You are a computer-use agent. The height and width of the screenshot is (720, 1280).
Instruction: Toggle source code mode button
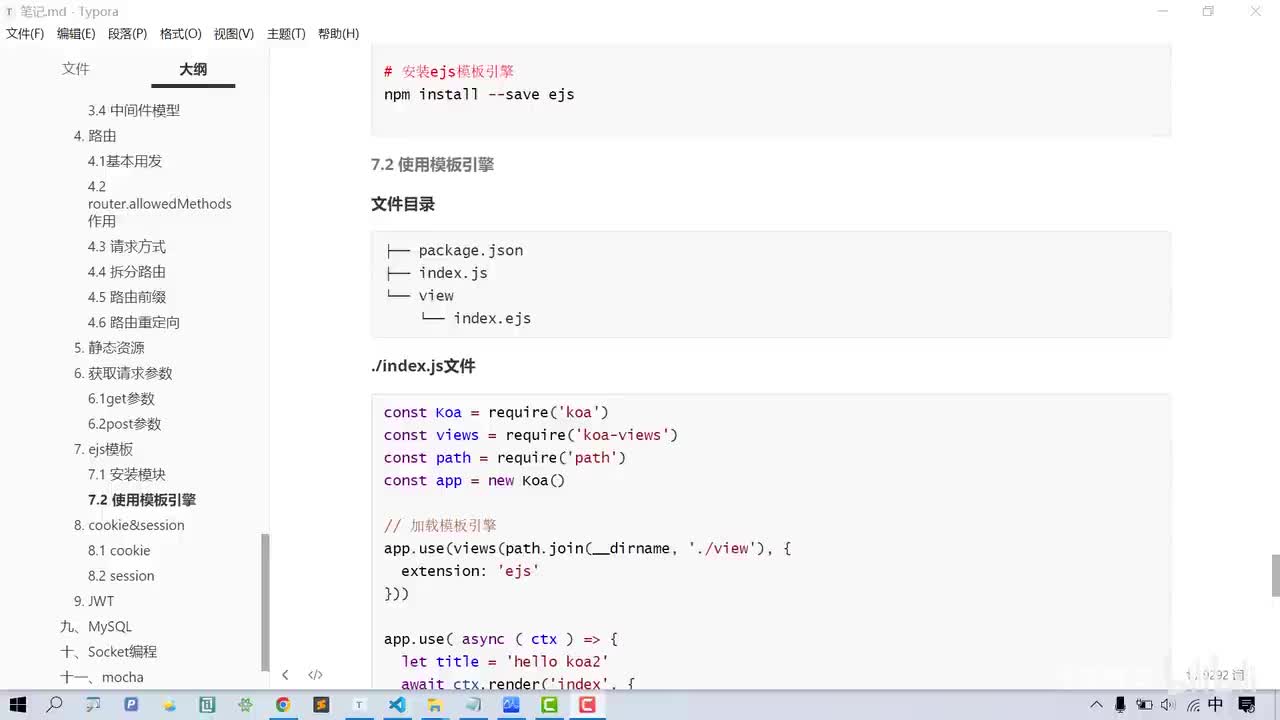(x=315, y=675)
